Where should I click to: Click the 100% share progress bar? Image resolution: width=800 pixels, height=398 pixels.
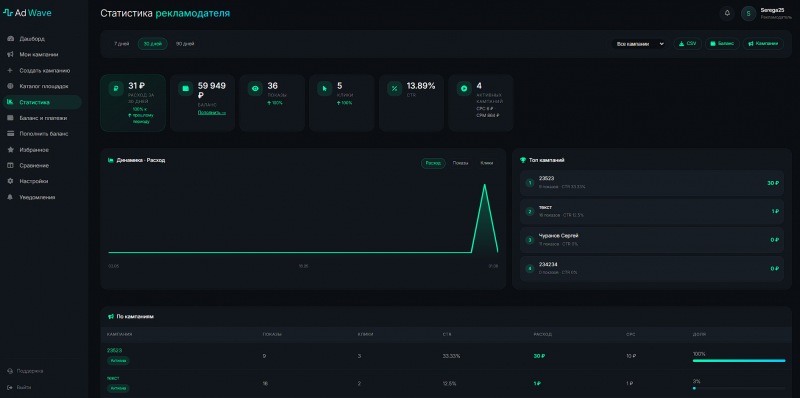tap(739, 361)
